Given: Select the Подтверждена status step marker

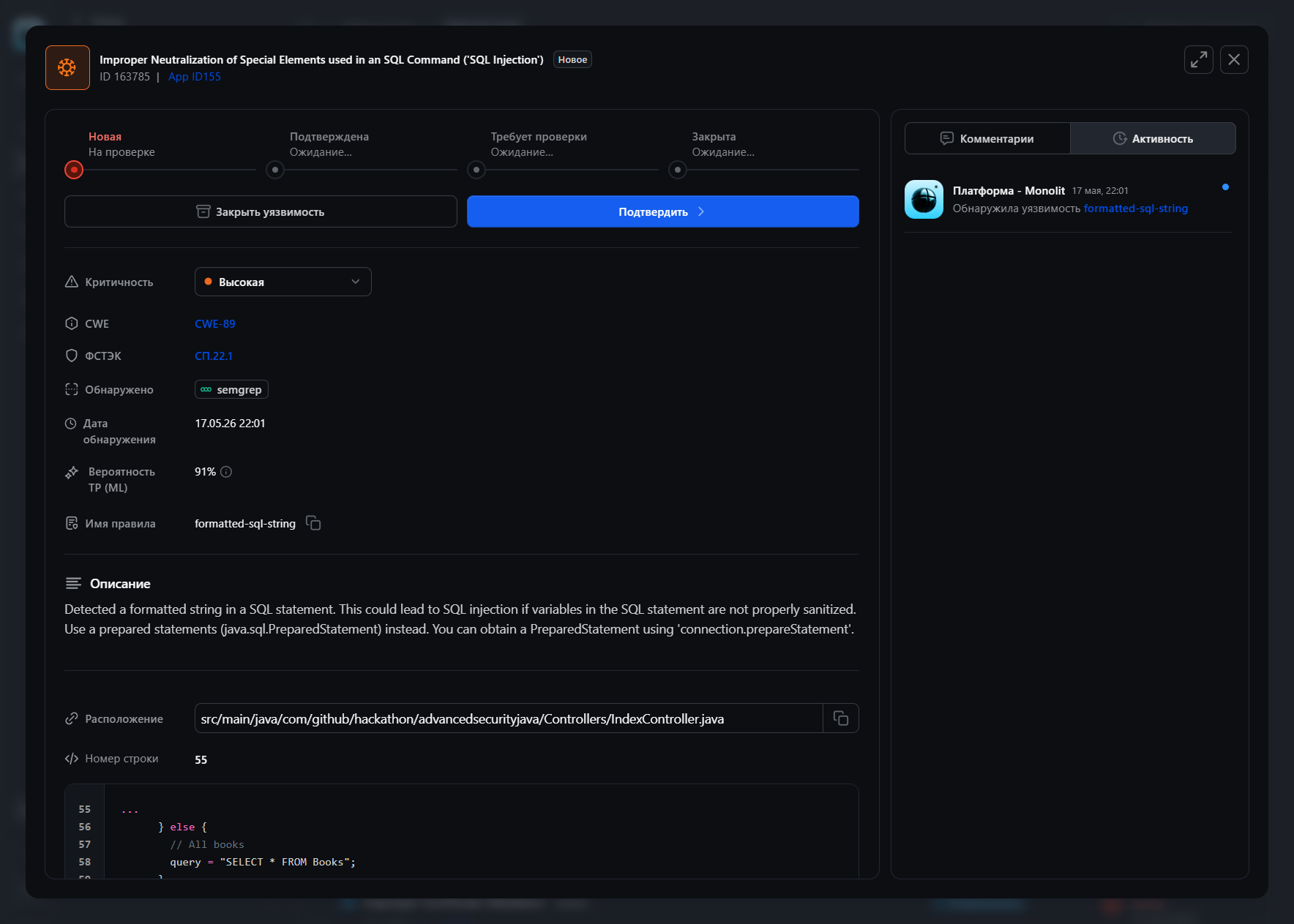Looking at the screenshot, I should pyautogui.click(x=275, y=170).
